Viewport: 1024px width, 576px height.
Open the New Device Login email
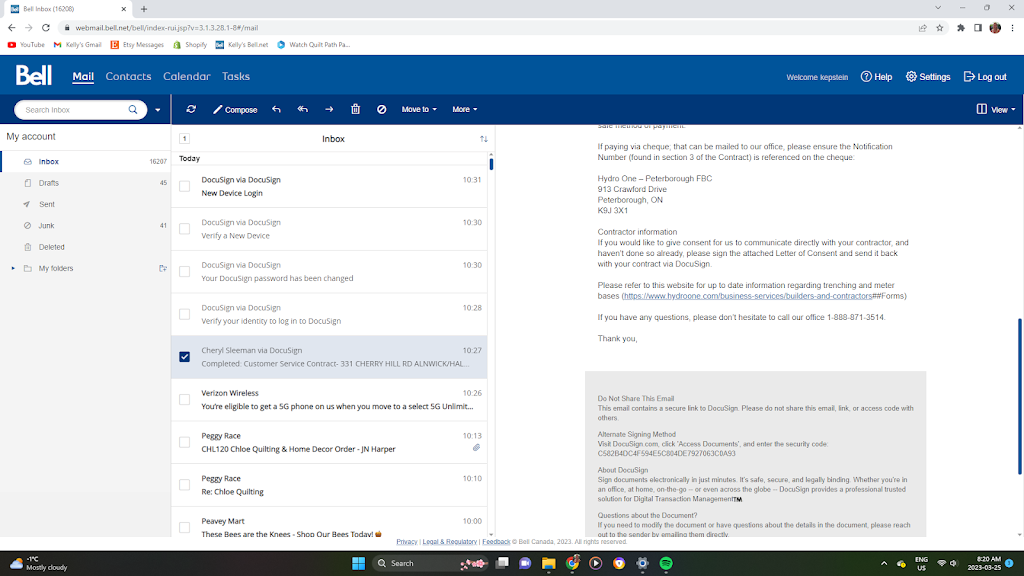click(329, 186)
